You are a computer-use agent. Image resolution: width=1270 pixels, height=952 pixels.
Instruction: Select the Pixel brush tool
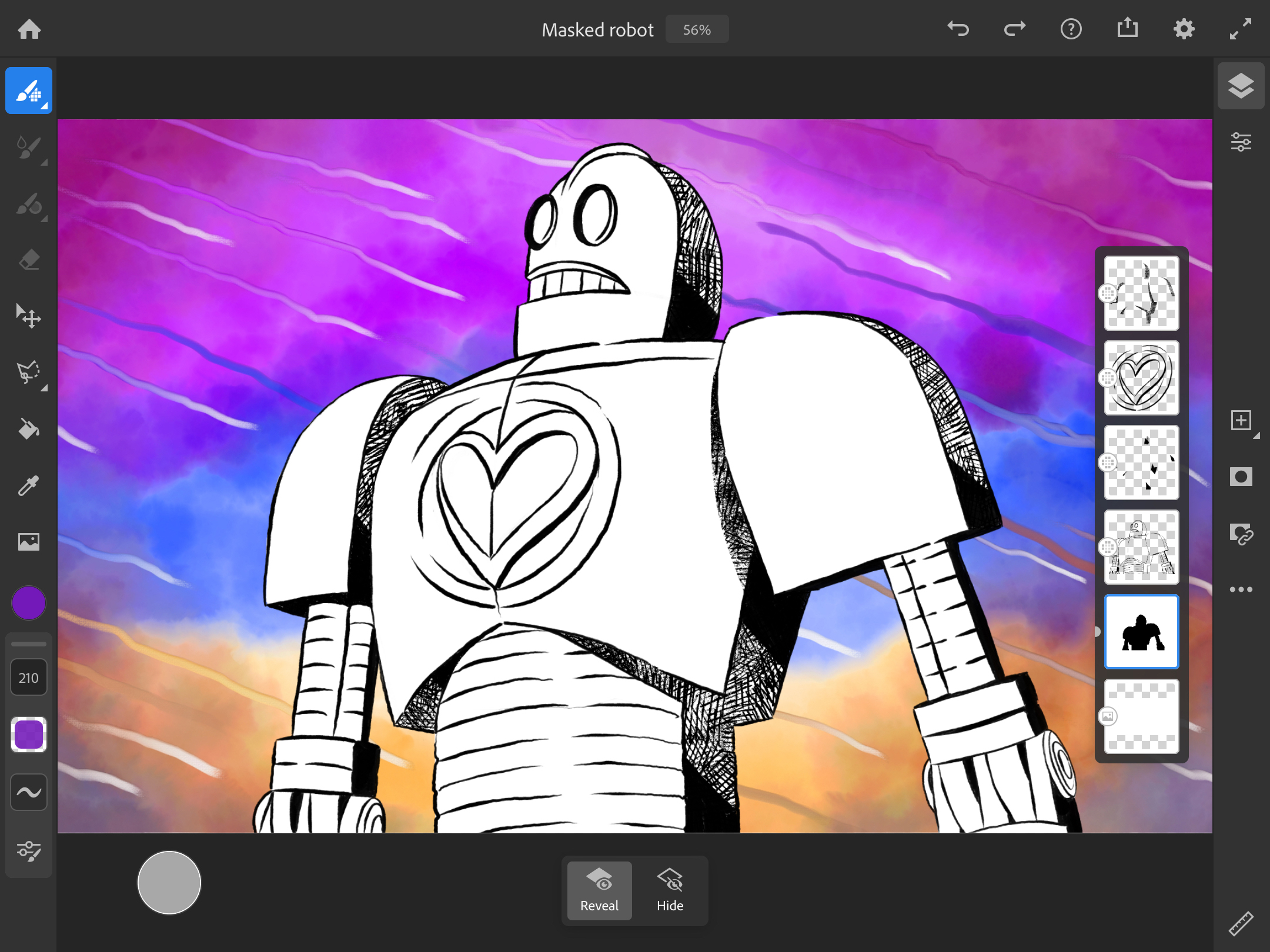[x=28, y=89]
